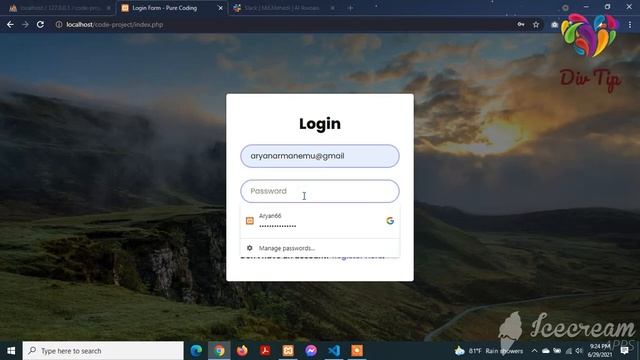Open Adobe Acrobat from the taskbar
This screenshot has height=360, width=640.
265,351
